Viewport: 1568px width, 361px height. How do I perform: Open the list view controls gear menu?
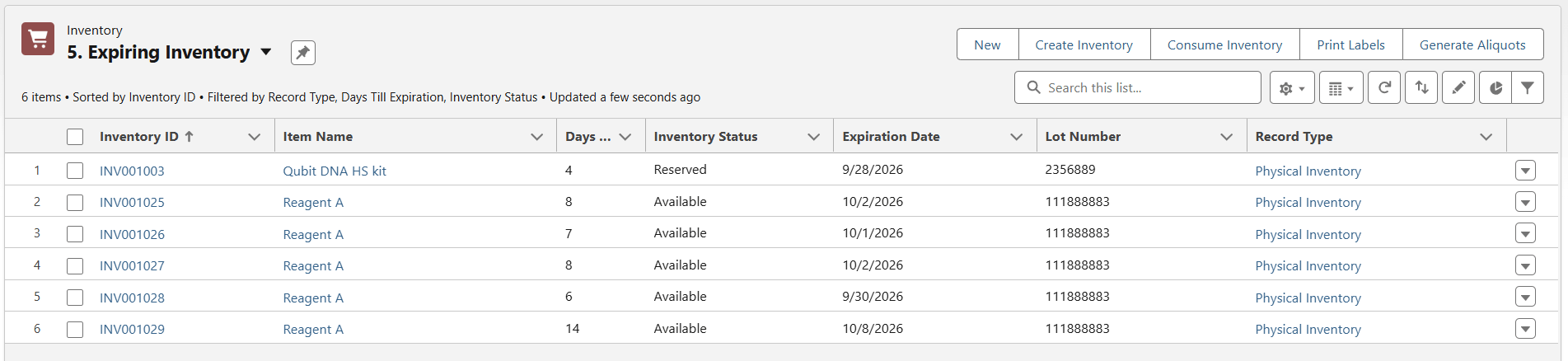(1291, 87)
